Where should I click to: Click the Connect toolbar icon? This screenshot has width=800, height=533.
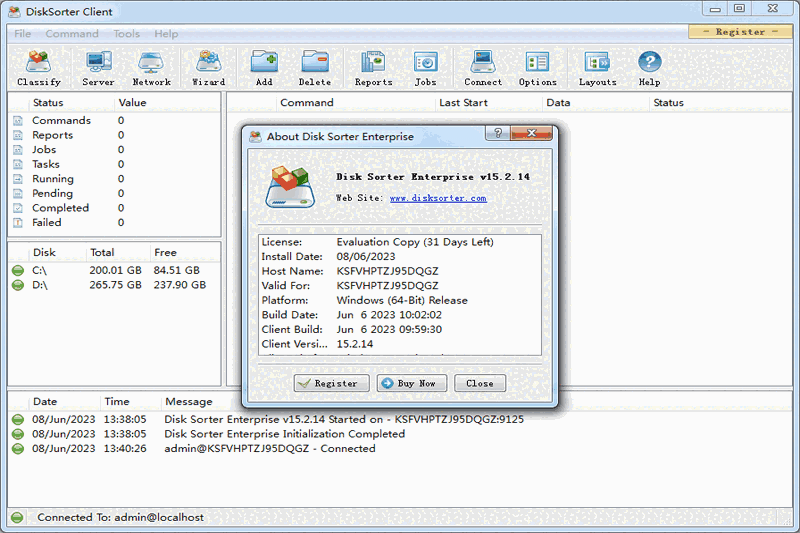[483, 68]
